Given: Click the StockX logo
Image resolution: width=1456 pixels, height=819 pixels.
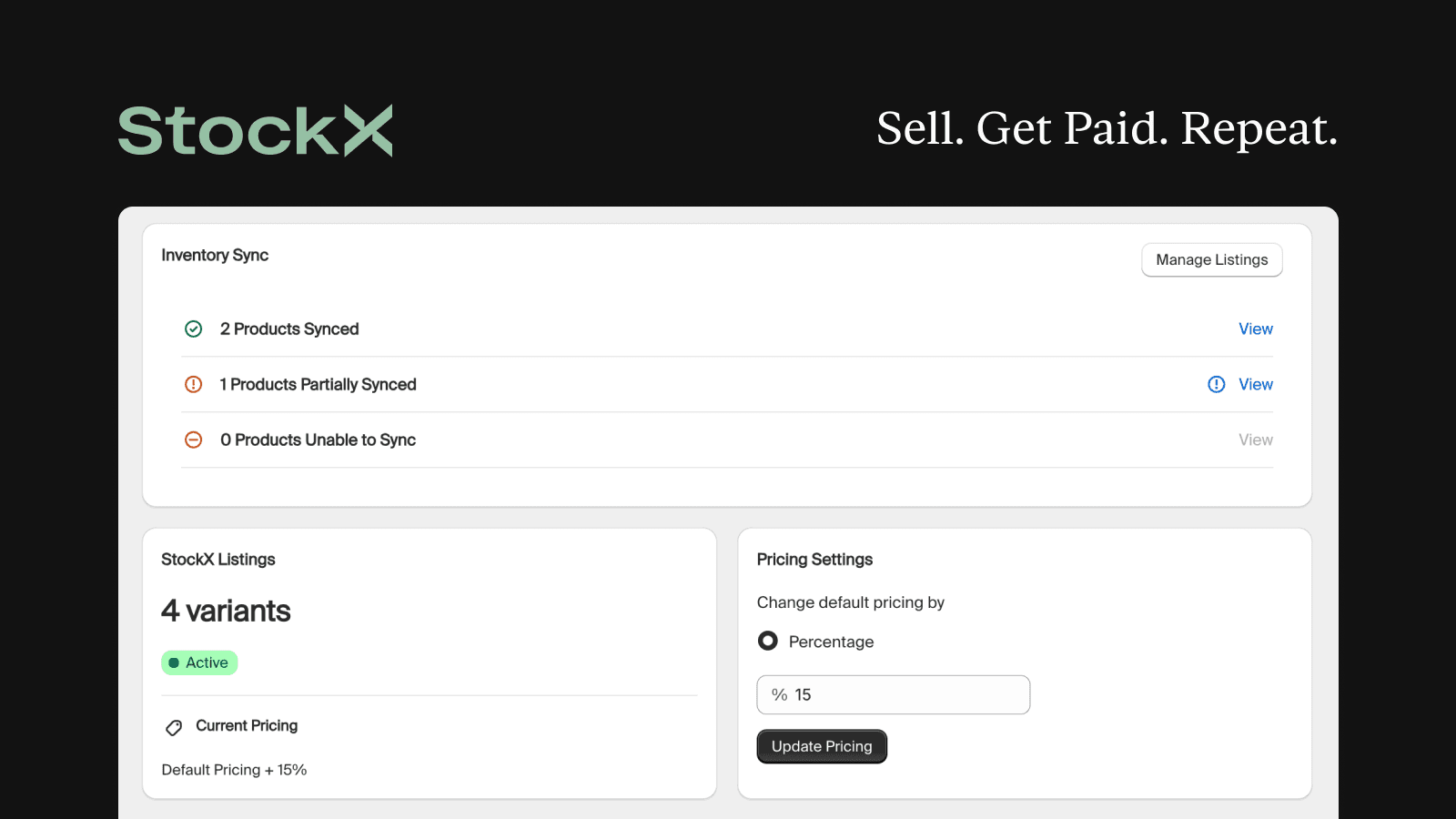Looking at the screenshot, I should (256, 130).
